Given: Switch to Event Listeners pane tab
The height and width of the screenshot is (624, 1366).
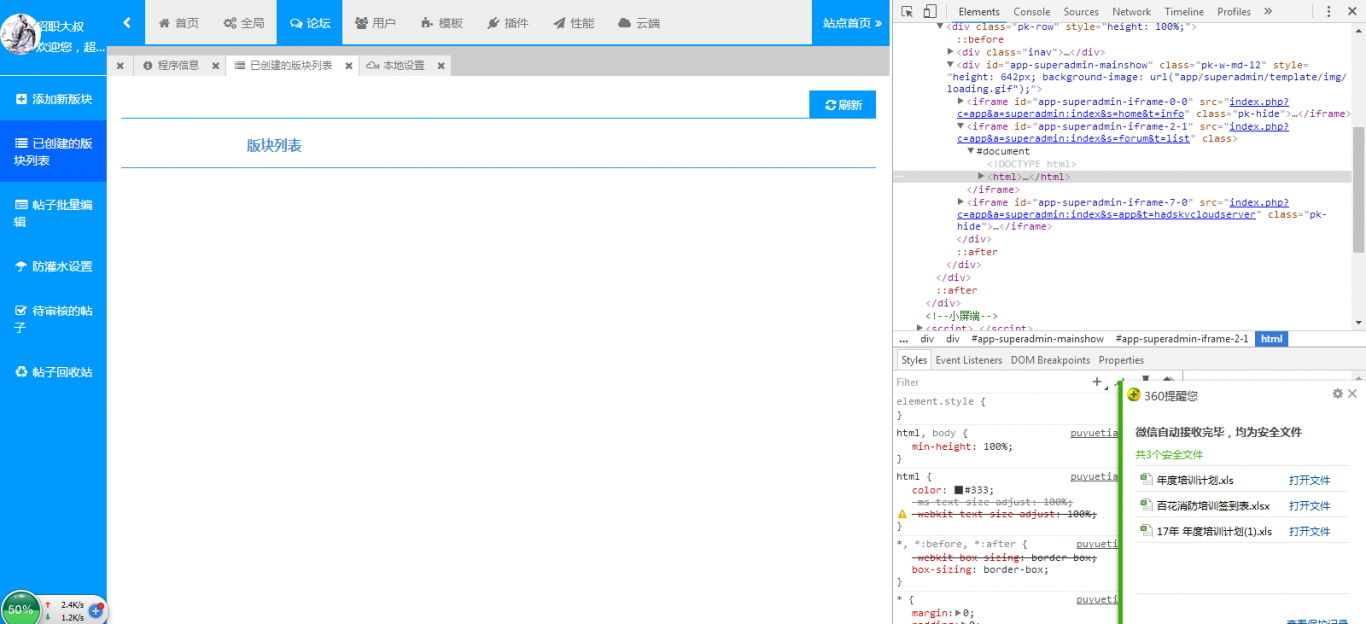Looking at the screenshot, I should click(969, 360).
